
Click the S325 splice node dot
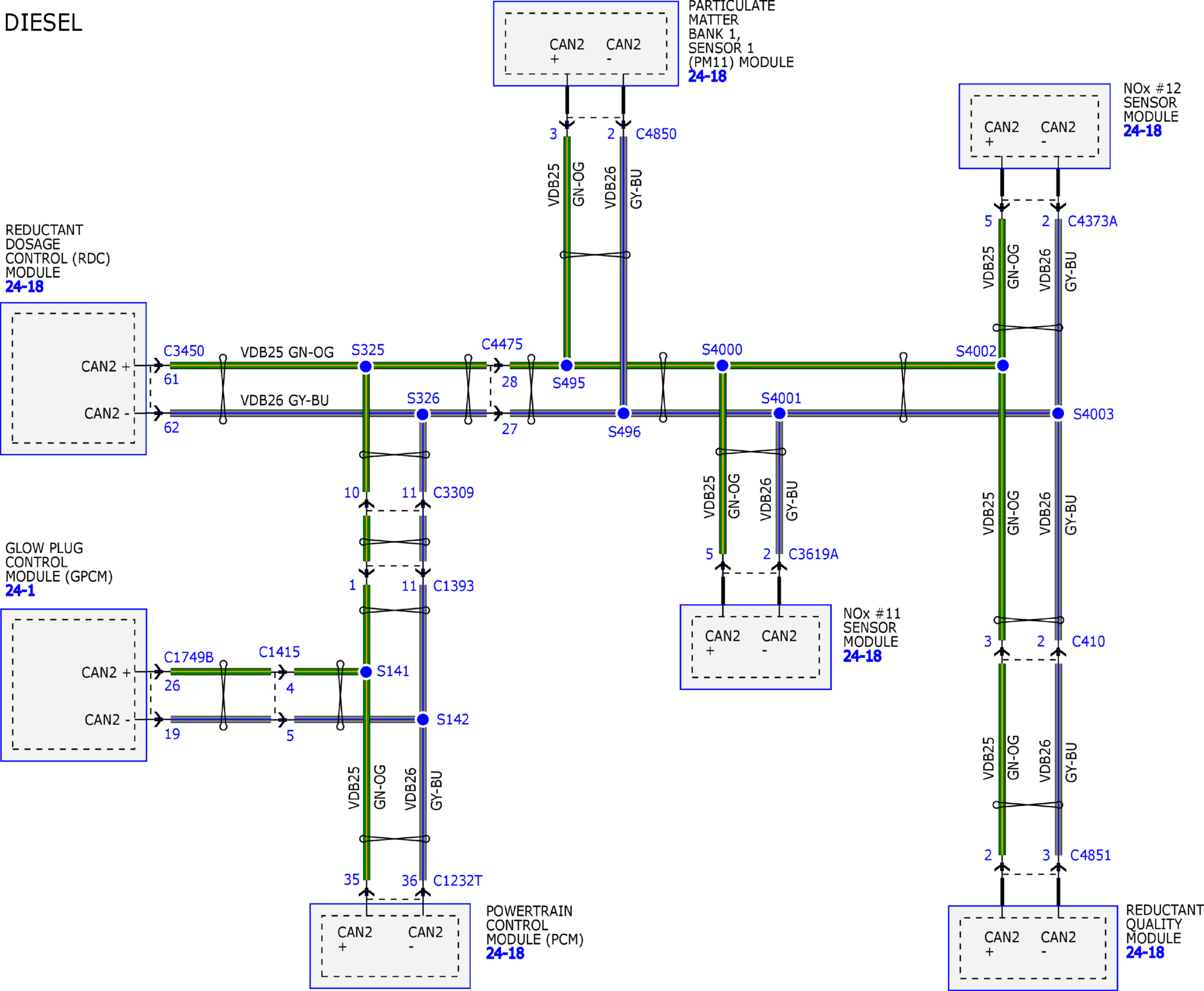[366, 366]
